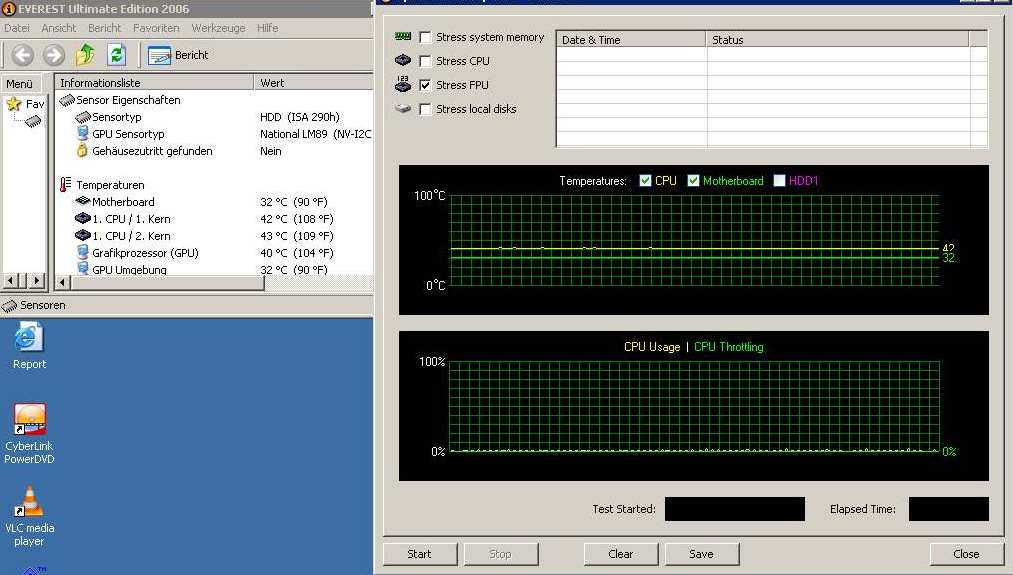This screenshot has height=575, width=1013.
Task: Click the Sensor Eigenschaften chip icon
Action: pos(67,100)
